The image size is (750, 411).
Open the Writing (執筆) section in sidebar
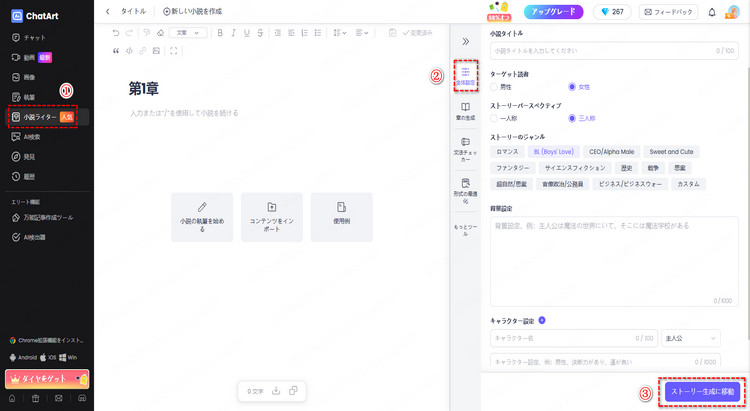pyautogui.click(x=23, y=97)
